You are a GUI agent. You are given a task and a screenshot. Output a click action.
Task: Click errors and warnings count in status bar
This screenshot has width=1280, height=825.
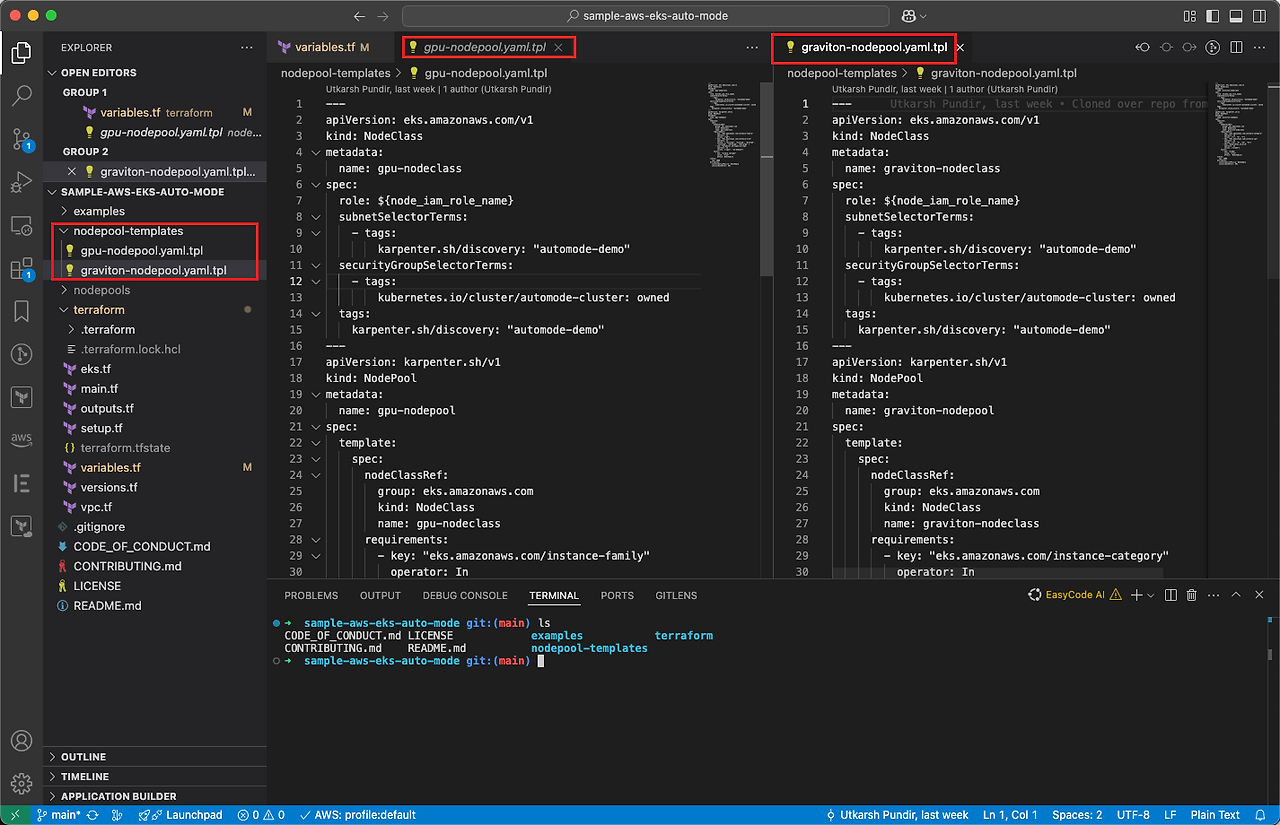point(261,815)
